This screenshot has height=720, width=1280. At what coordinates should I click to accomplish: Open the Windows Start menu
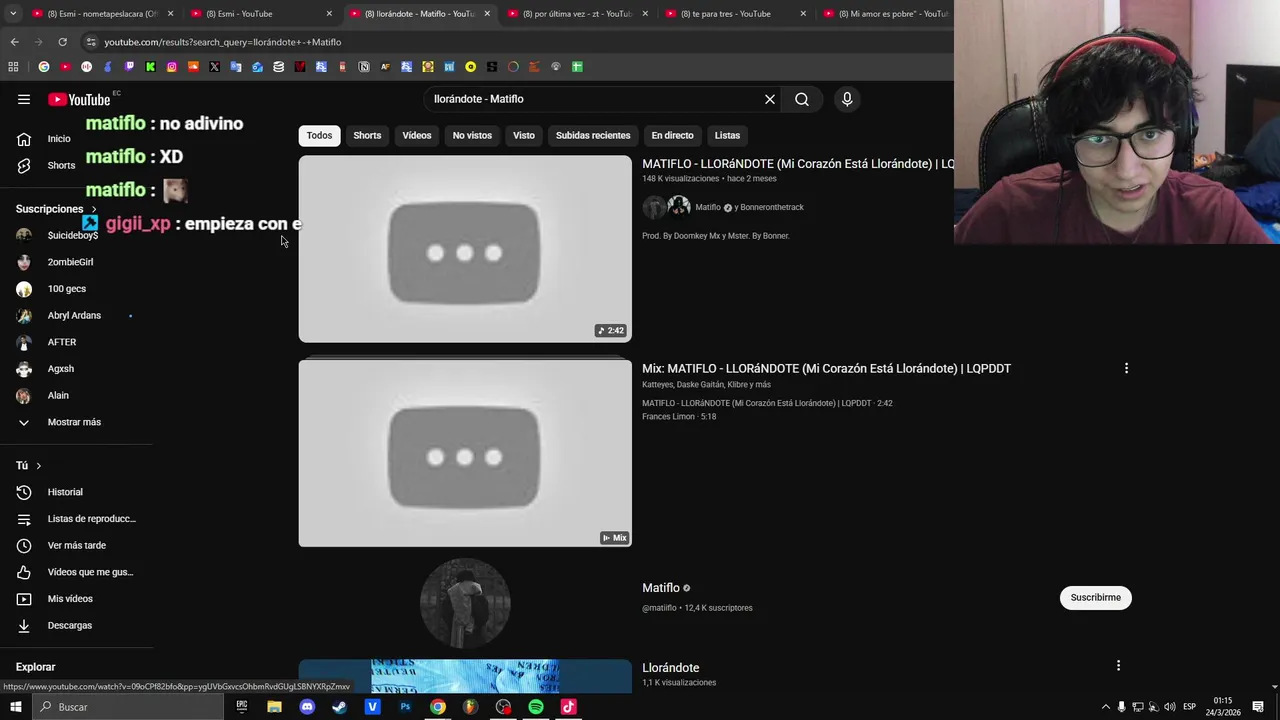pyautogui.click(x=15, y=707)
